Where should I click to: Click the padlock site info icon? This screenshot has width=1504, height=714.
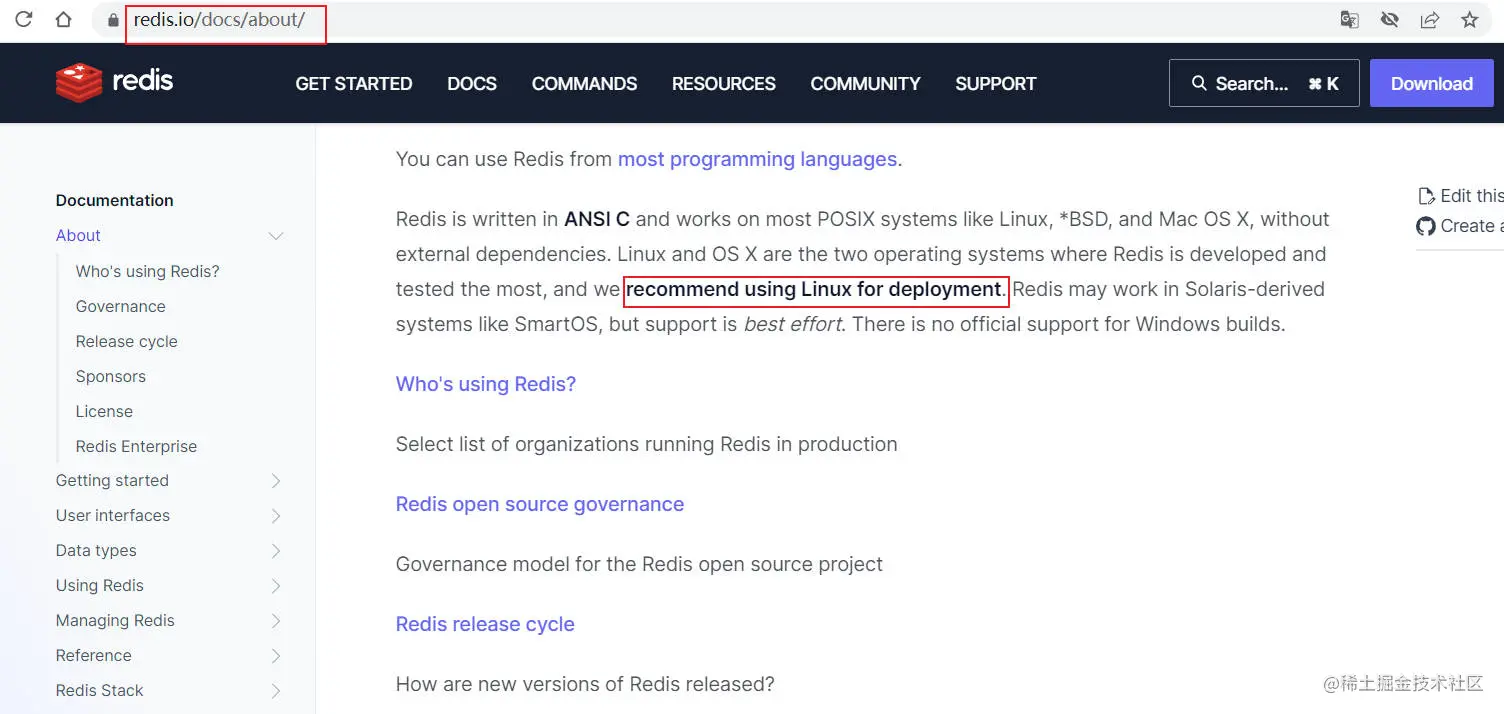click(x=113, y=20)
